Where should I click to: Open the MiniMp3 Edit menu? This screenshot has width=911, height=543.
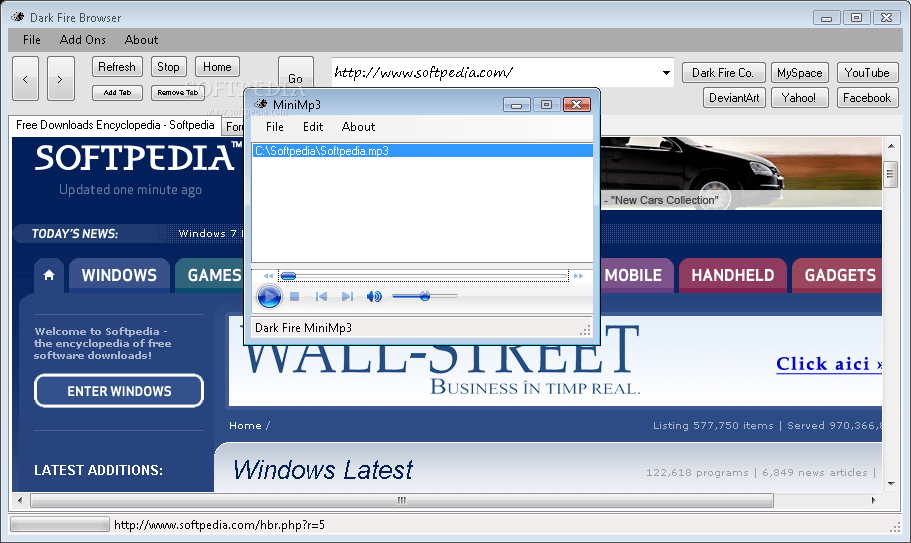click(313, 127)
